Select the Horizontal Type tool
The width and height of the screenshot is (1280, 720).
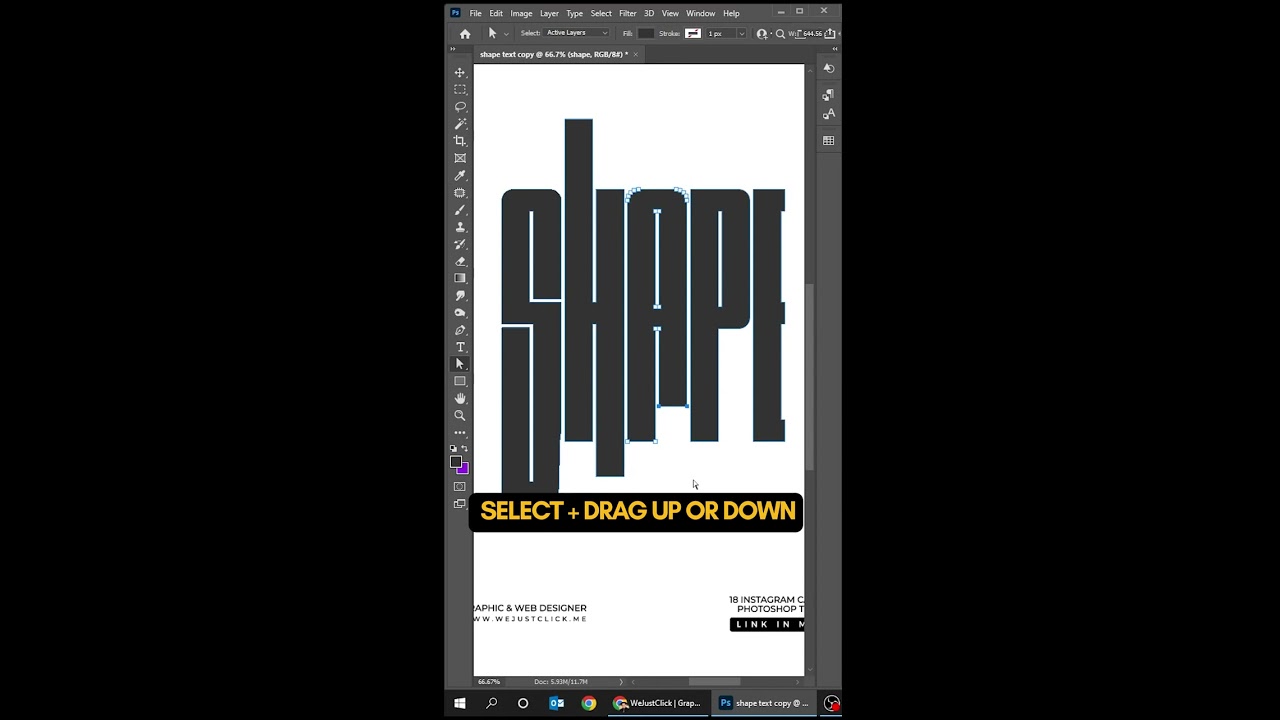click(x=460, y=347)
